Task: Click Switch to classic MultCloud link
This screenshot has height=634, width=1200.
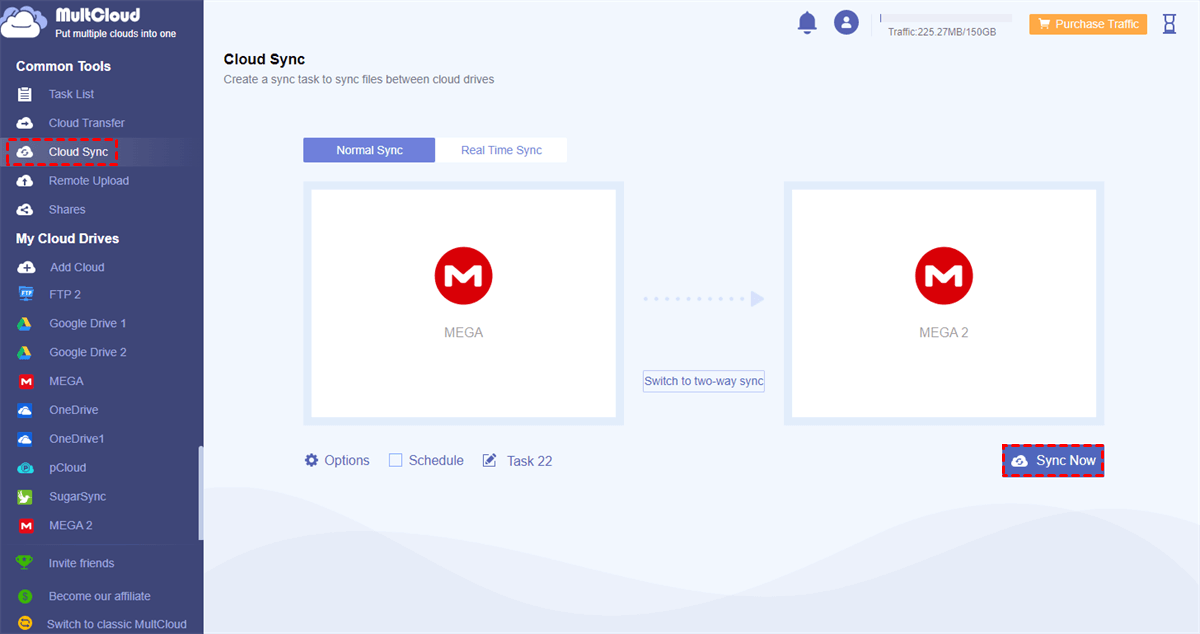Action: (117, 624)
